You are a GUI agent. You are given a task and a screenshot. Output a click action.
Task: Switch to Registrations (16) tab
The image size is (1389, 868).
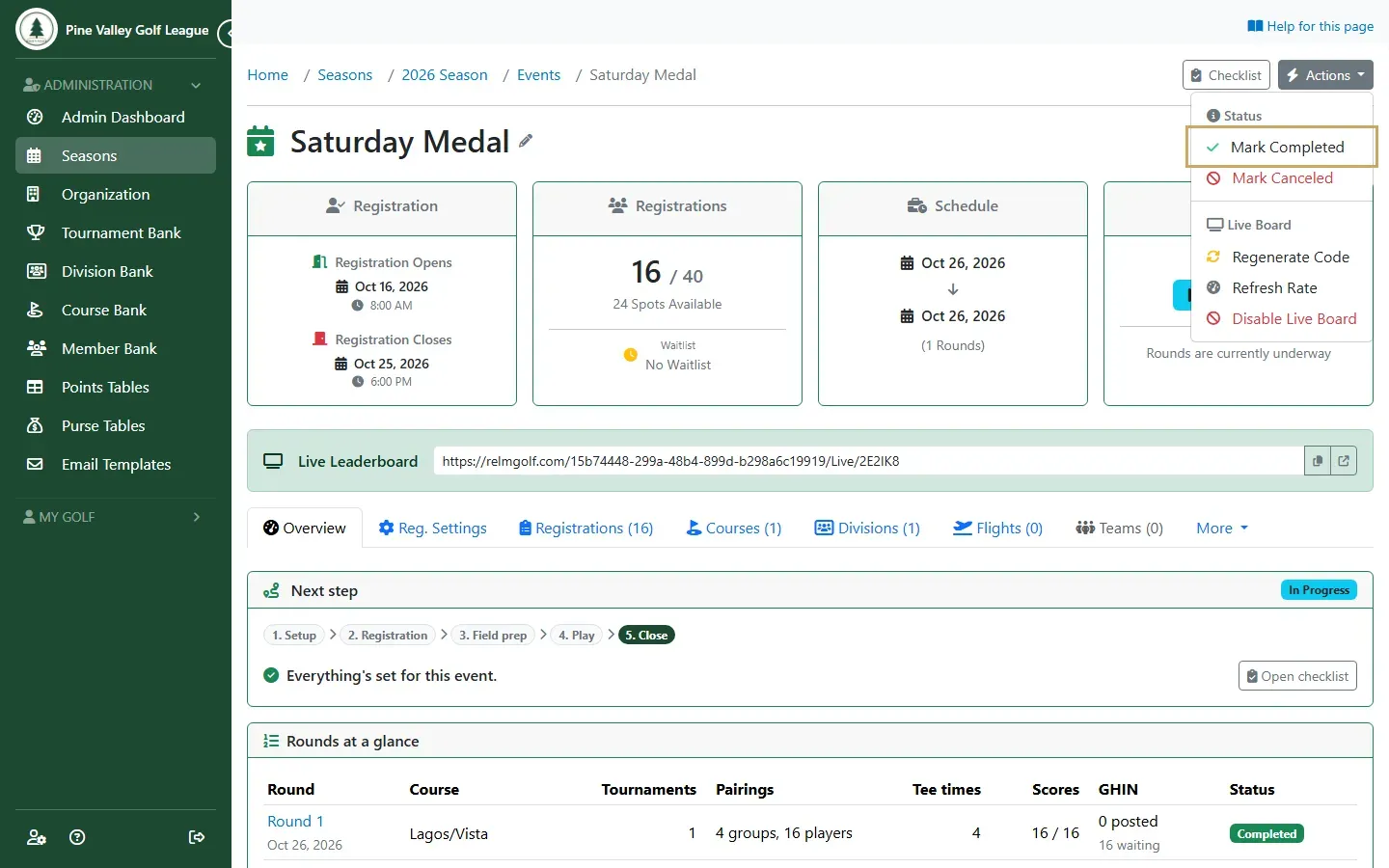tap(586, 529)
